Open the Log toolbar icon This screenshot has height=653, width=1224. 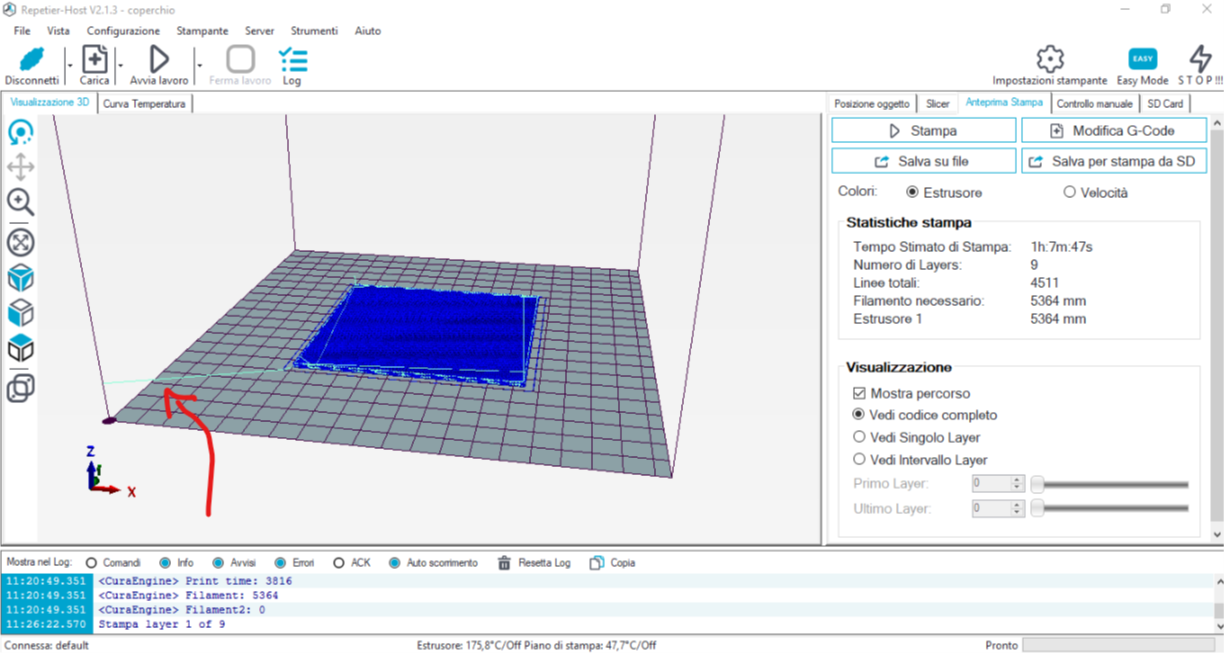(292, 60)
